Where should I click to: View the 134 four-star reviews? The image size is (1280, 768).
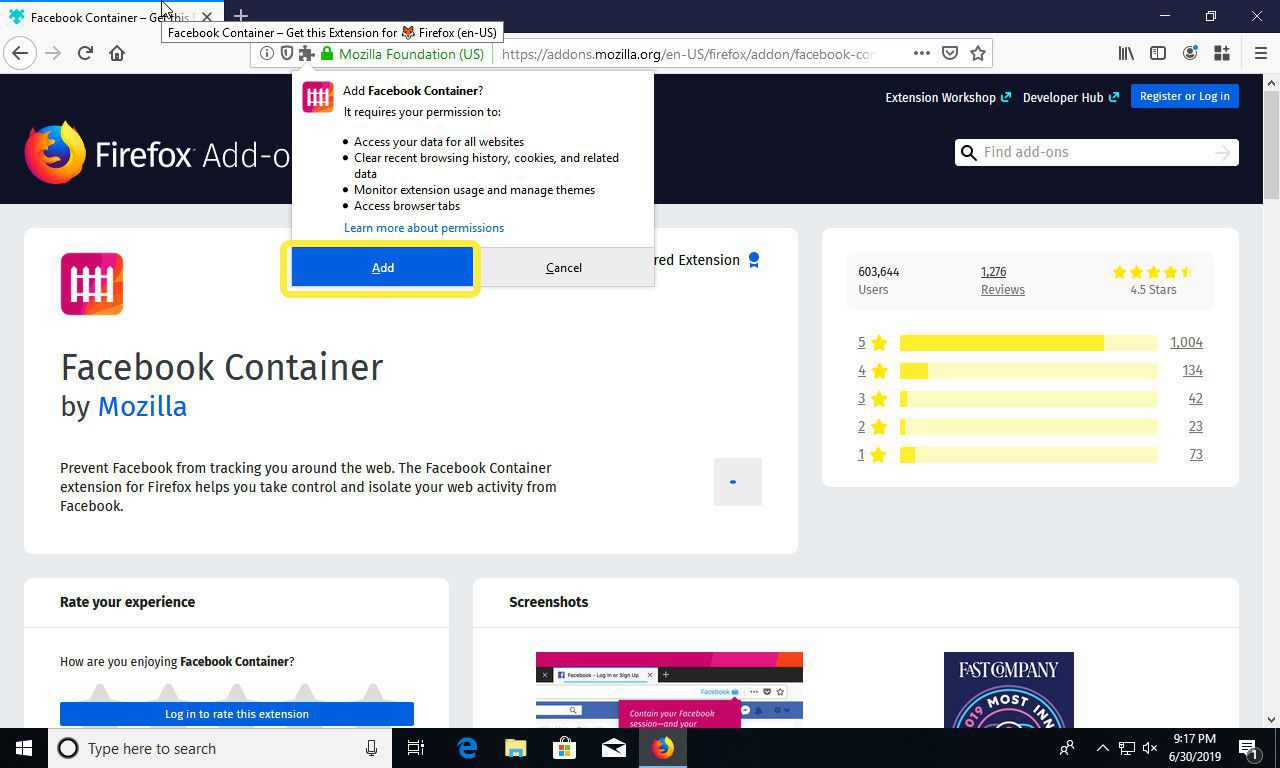tap(1192, 370)
